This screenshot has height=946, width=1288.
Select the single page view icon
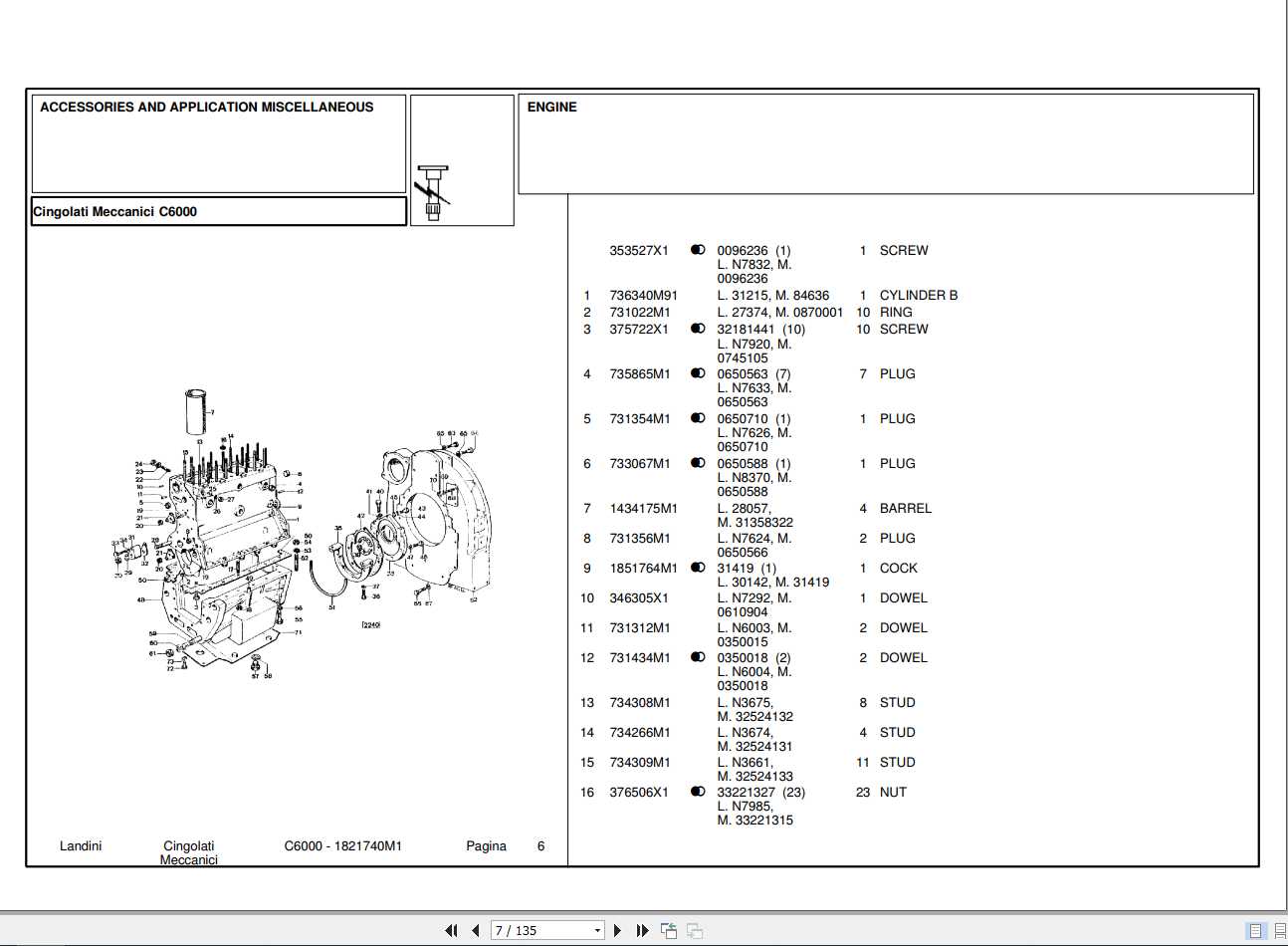1255,930
